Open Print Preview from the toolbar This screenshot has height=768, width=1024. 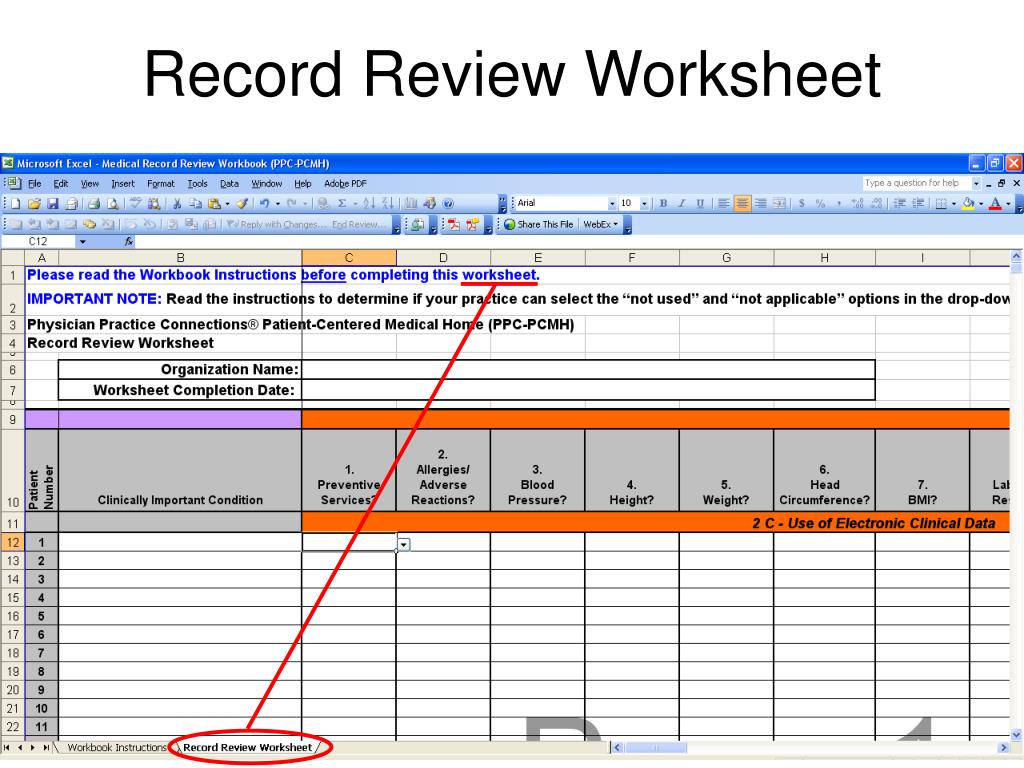point(112,204)
